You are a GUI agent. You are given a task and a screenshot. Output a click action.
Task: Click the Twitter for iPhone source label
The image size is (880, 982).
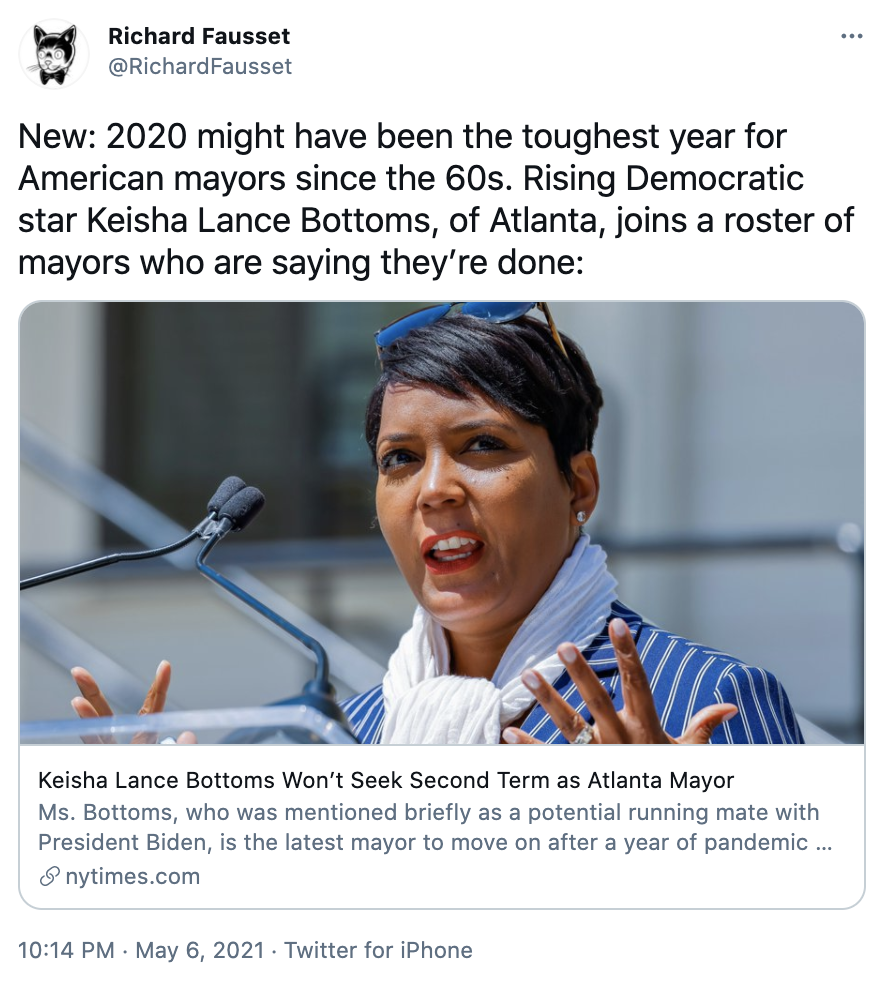point(378,950)
